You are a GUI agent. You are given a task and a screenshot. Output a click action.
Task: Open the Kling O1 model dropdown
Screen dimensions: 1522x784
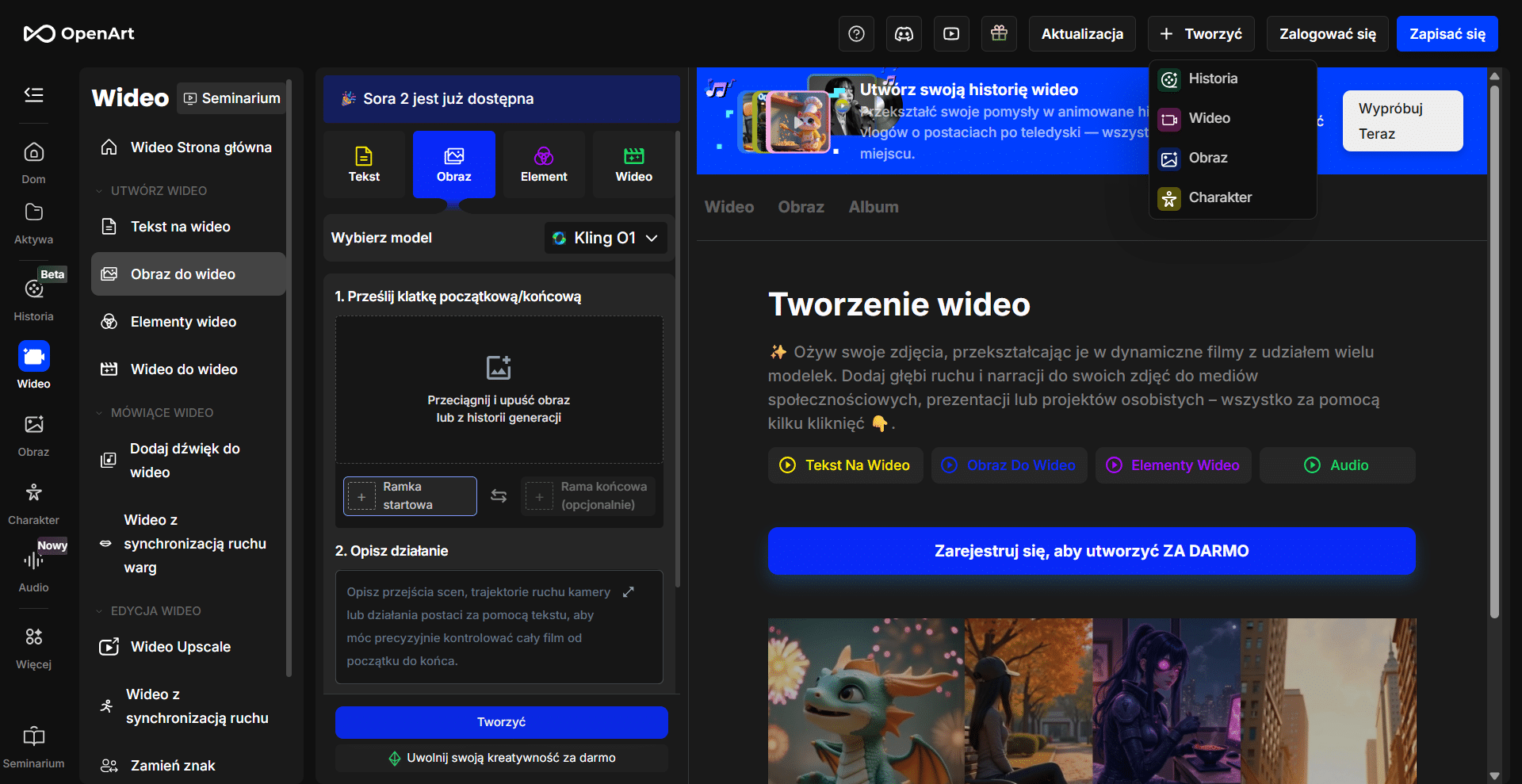(606, 238)
